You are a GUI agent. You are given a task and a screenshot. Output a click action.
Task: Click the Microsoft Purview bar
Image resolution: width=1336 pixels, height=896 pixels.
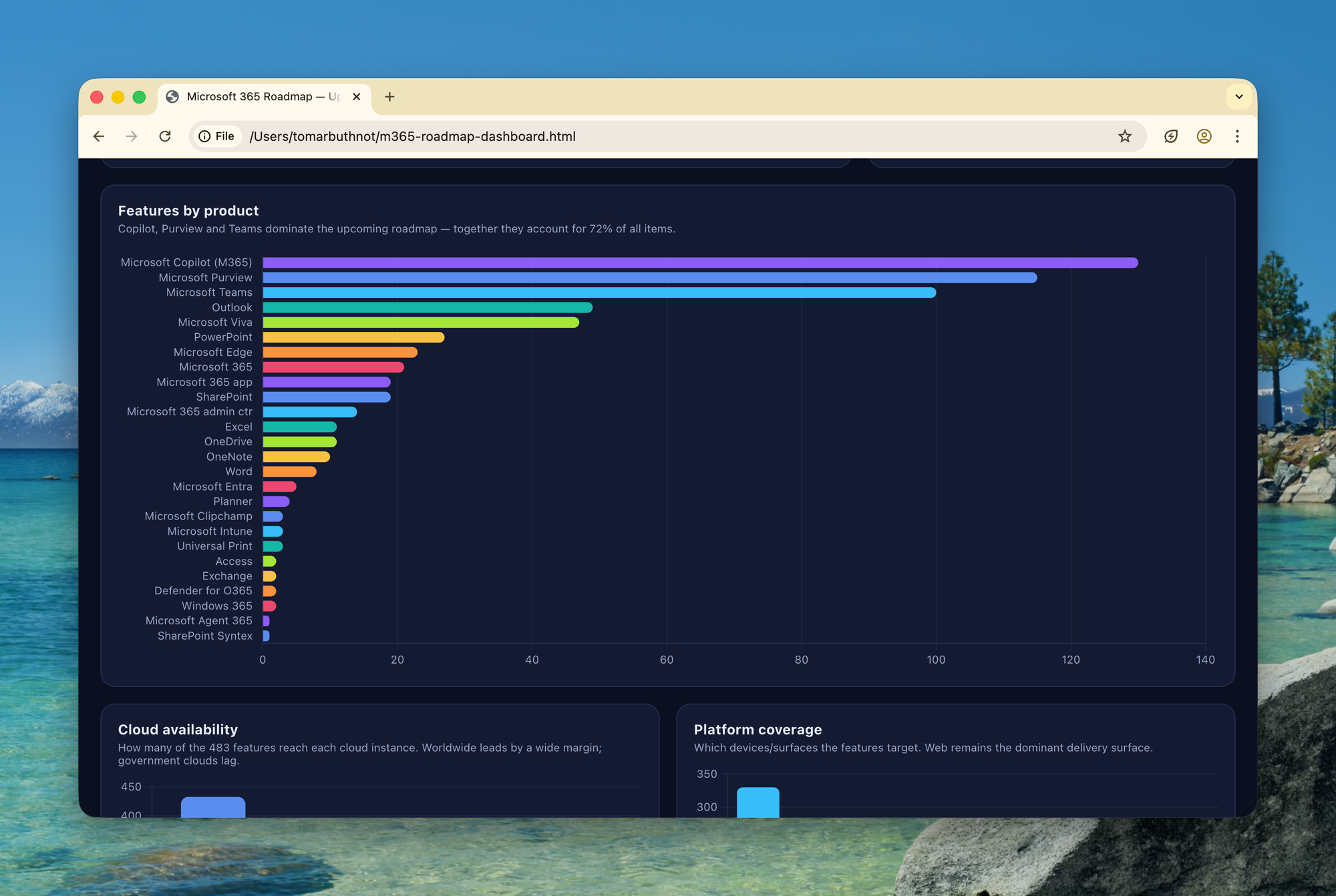(649, 278)
